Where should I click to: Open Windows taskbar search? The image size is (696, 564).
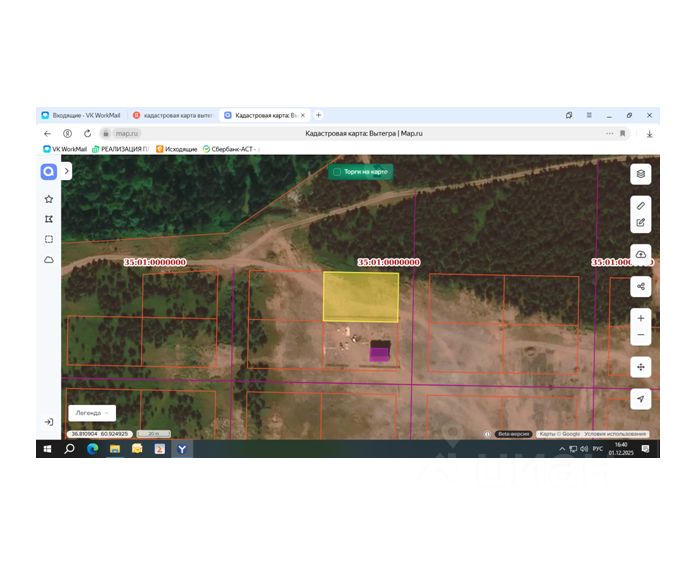coord(69,449)
